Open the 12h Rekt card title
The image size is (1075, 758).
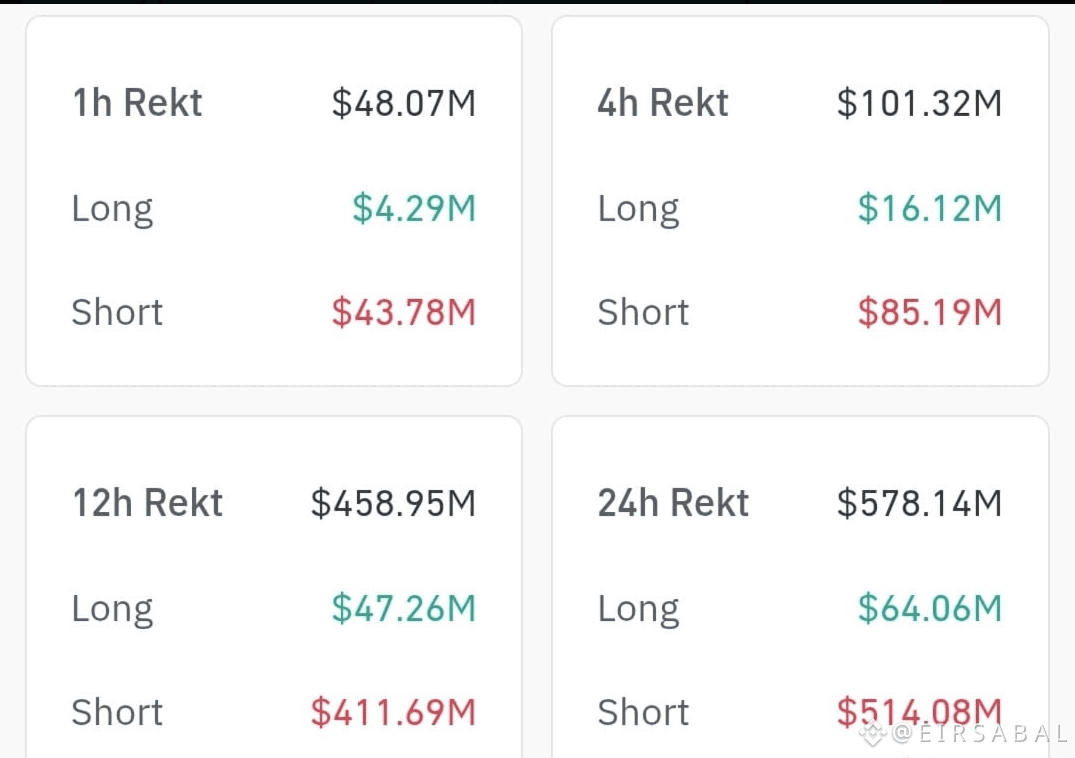147,503
